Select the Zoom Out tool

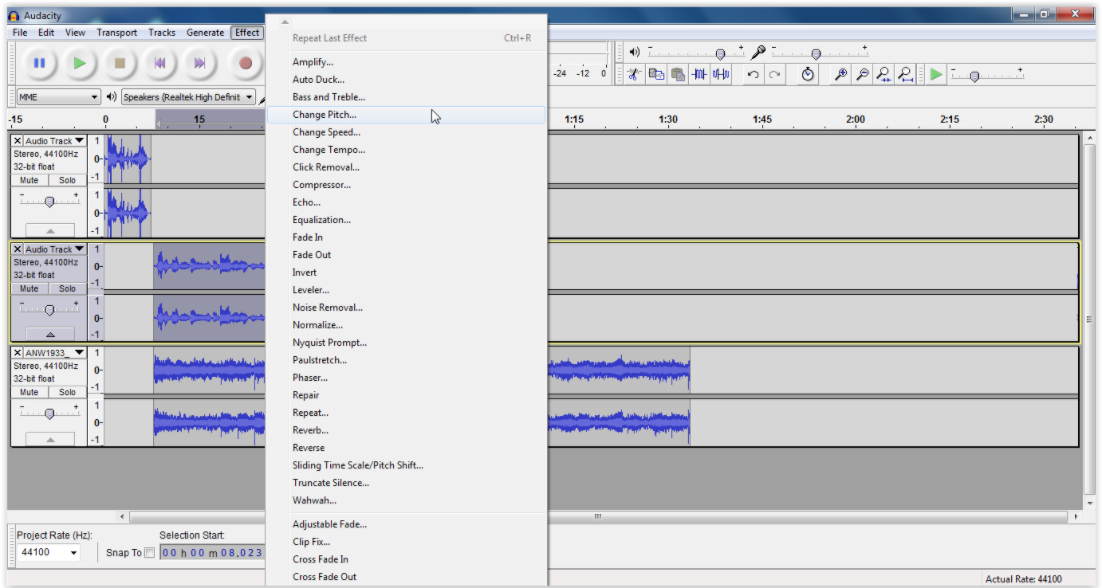coord(863,74)
